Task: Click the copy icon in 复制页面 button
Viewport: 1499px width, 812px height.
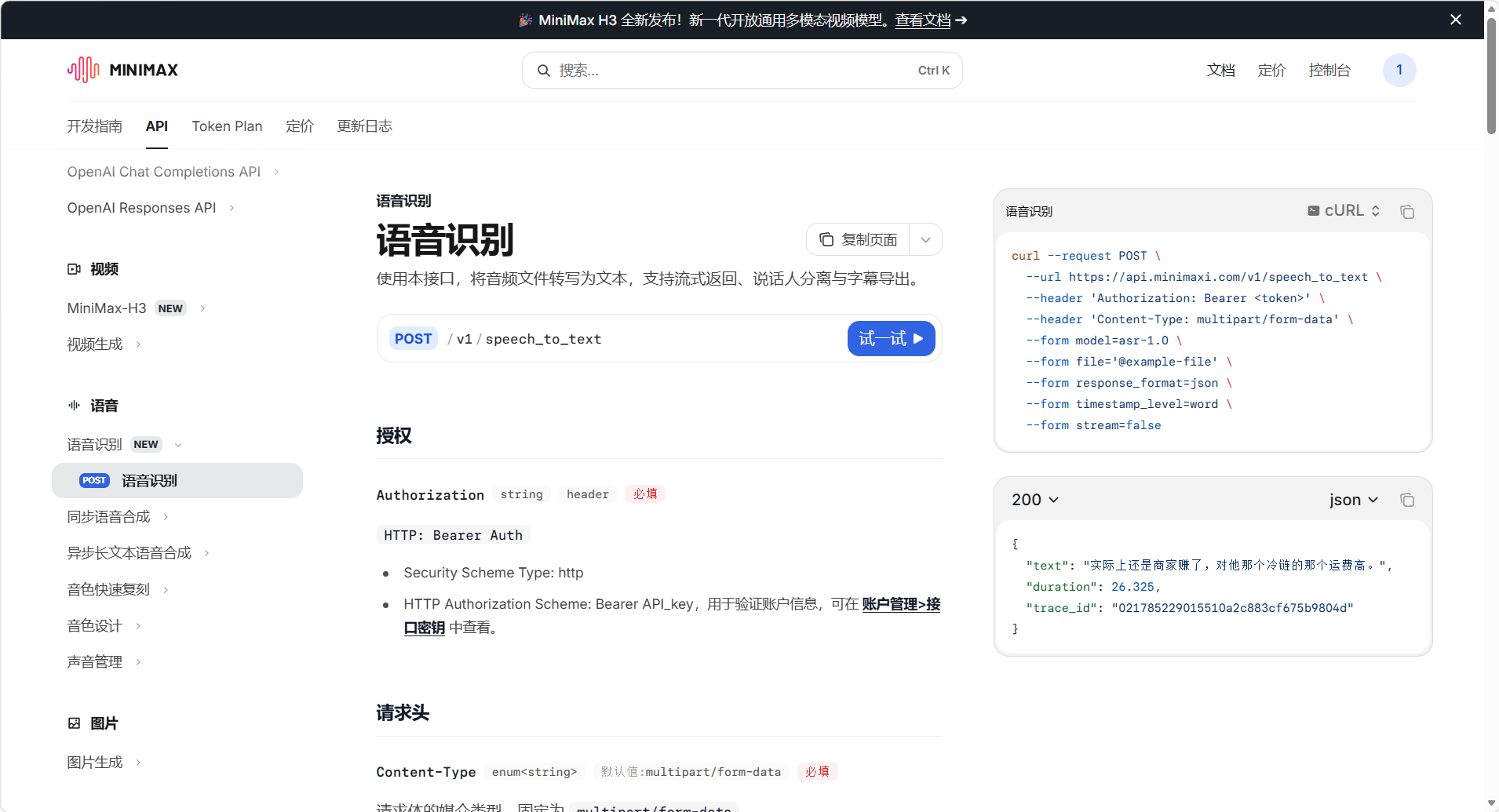Action: coord(826,239)
